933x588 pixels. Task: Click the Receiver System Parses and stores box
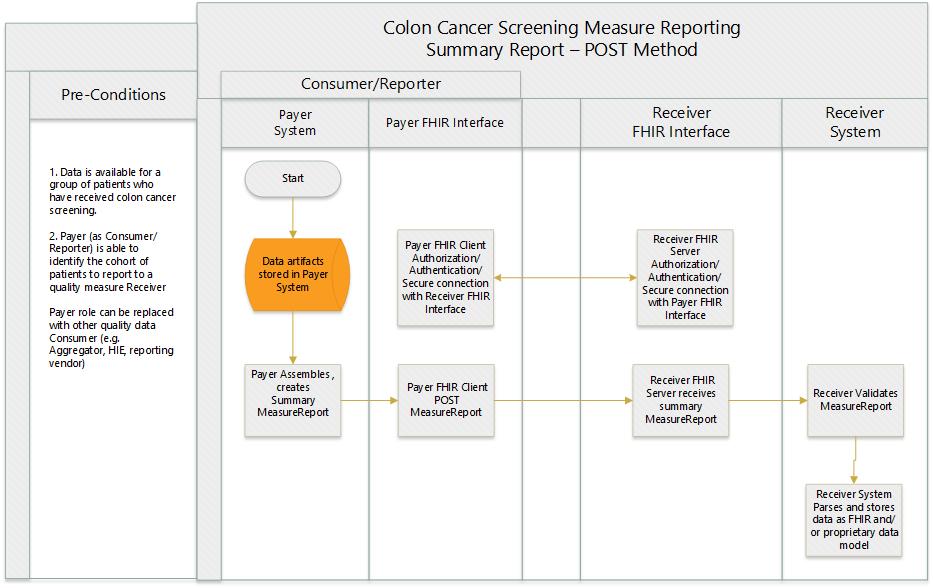click(855, 518)
